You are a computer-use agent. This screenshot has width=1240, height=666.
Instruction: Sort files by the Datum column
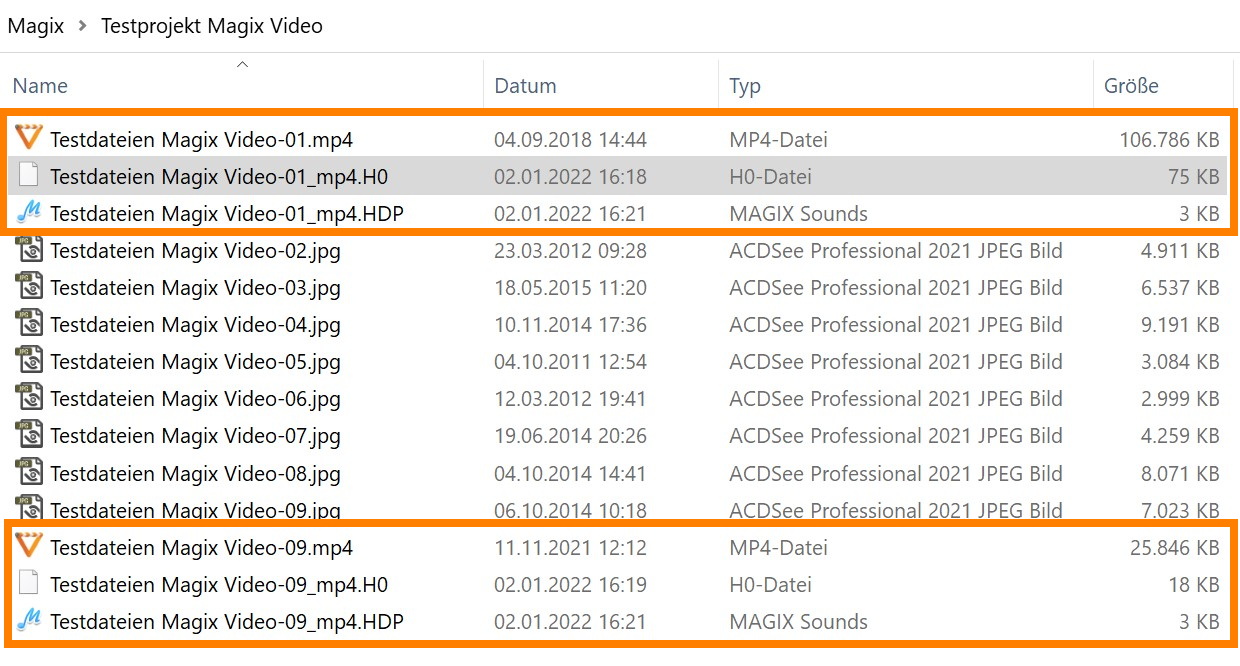(x=525, y=86)
